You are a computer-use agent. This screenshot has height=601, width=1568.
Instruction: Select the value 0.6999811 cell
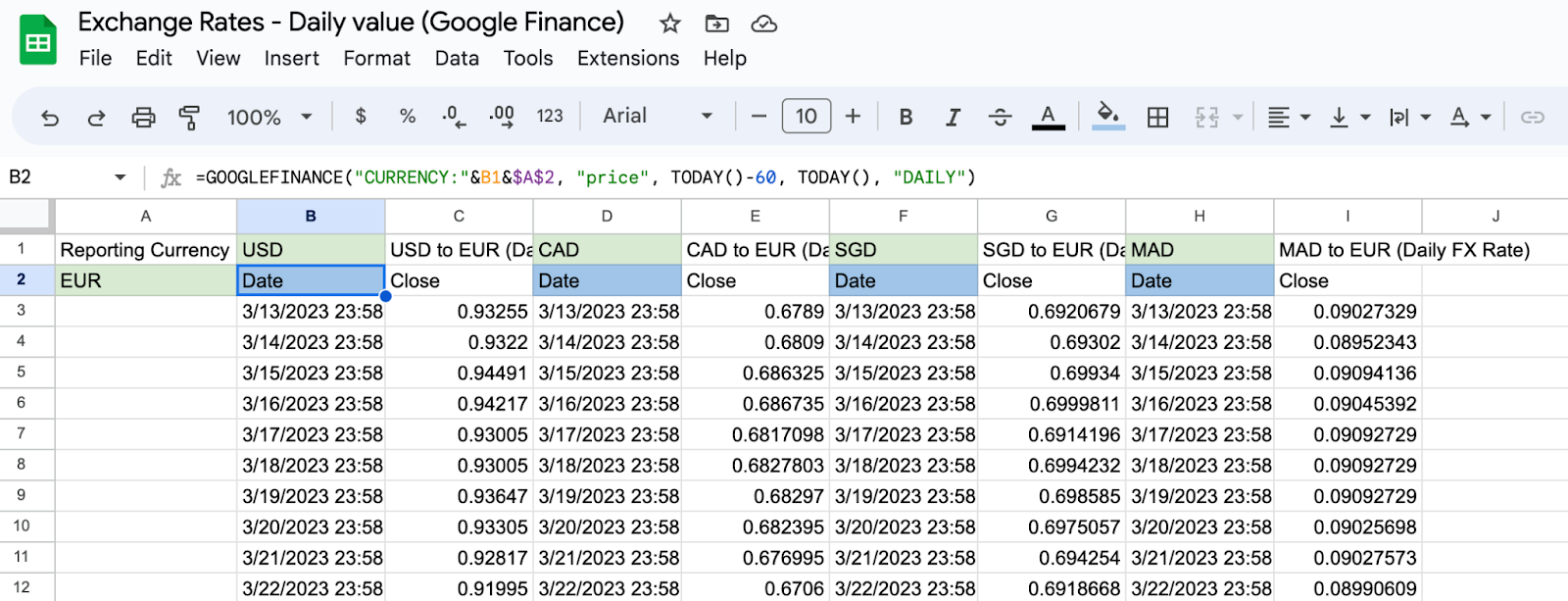click(x=1052, y=404)
